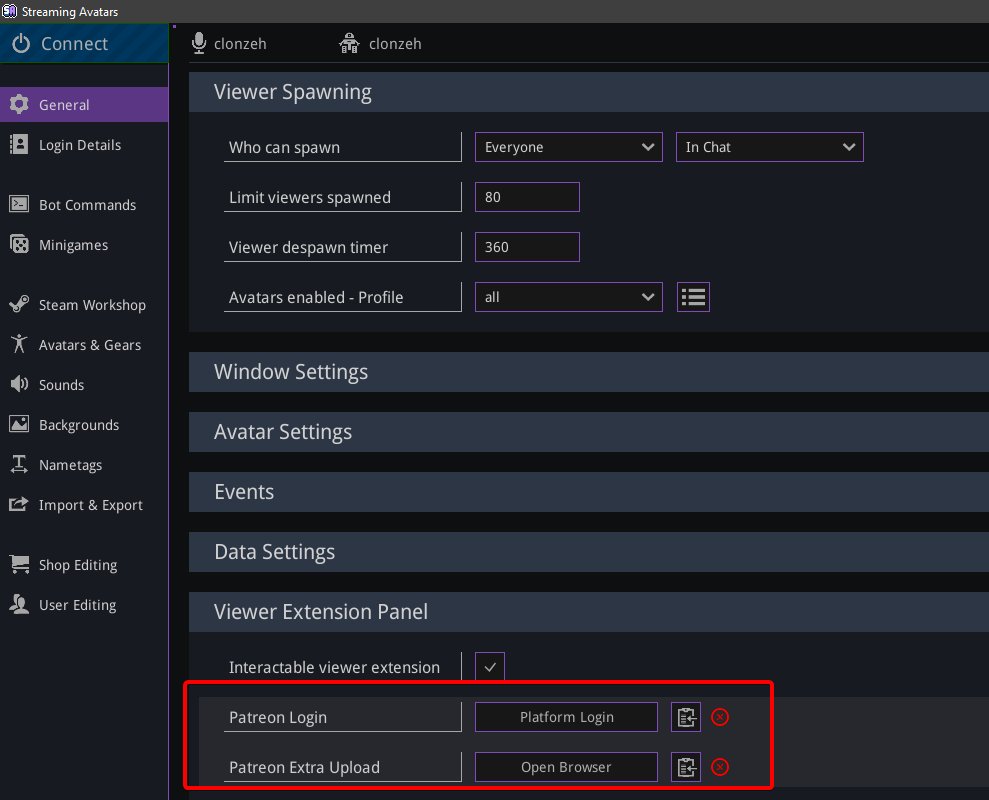Clear Patreon Login with red X
The height and width of the screenshot is (800, 989).
[720, 717]
